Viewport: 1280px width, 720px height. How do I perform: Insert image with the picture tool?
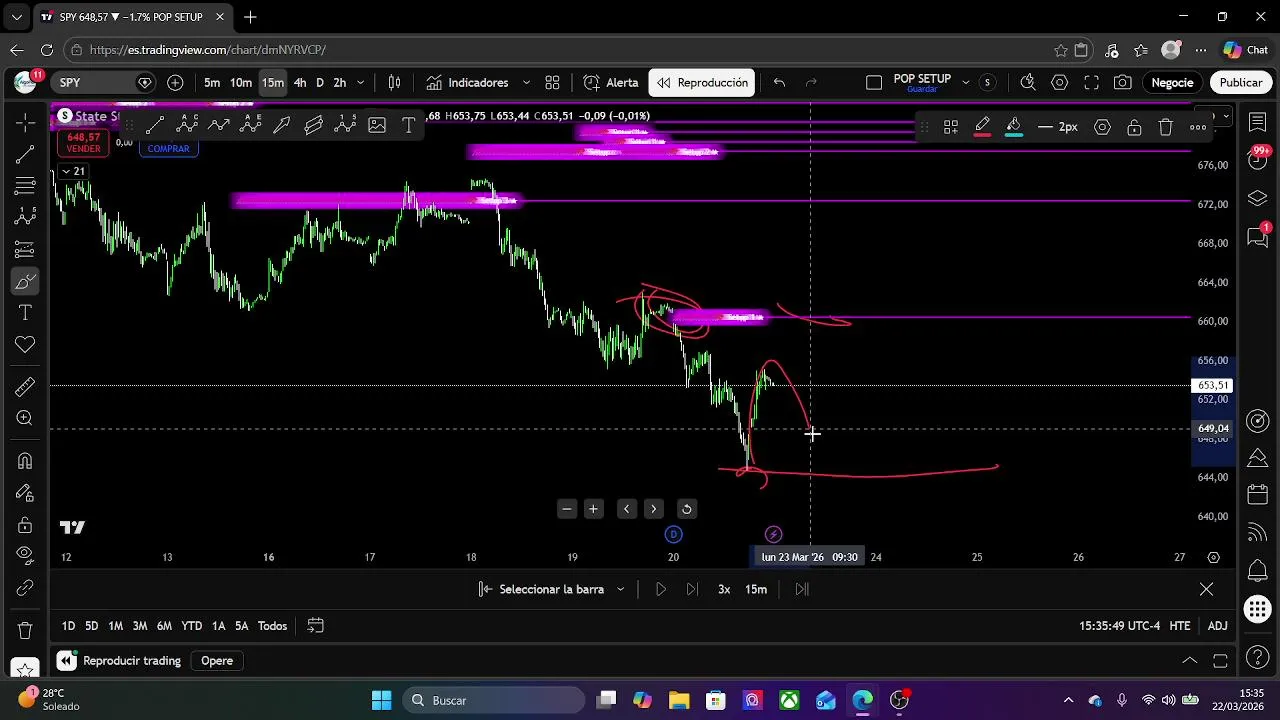377,125
